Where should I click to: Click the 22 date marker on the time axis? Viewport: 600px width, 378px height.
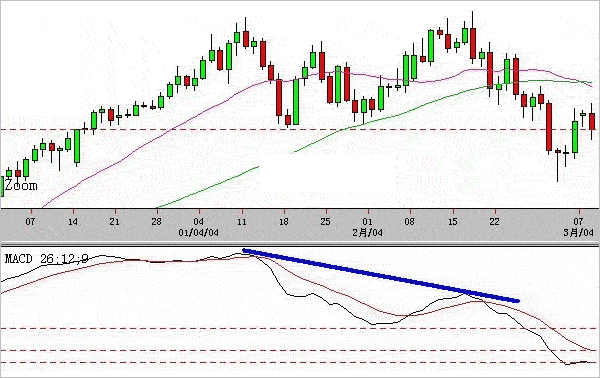(x=495, y=222)
